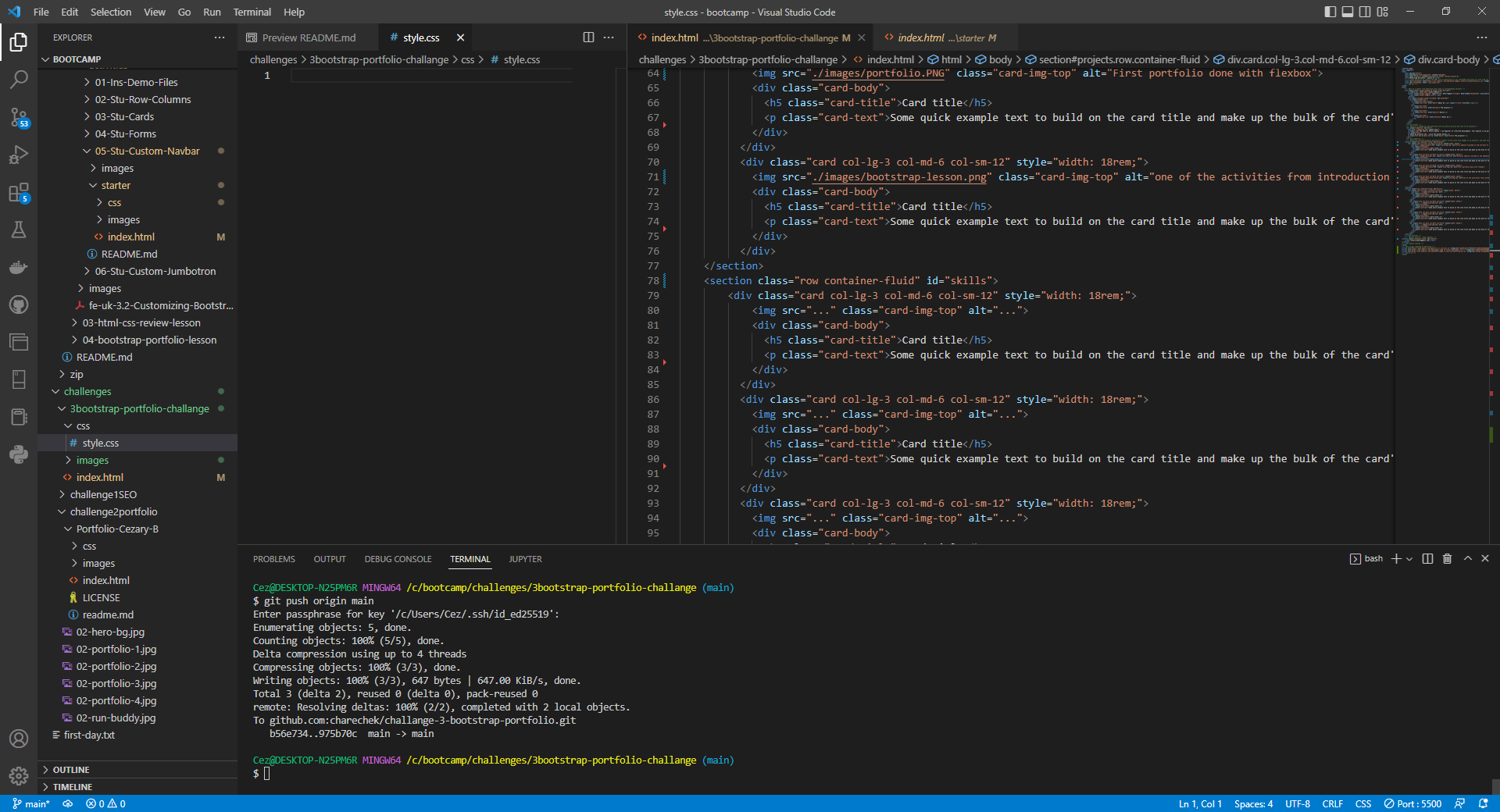
Task: Open 02-hero-bg.jpg in explorer
Action: [110, 632]
